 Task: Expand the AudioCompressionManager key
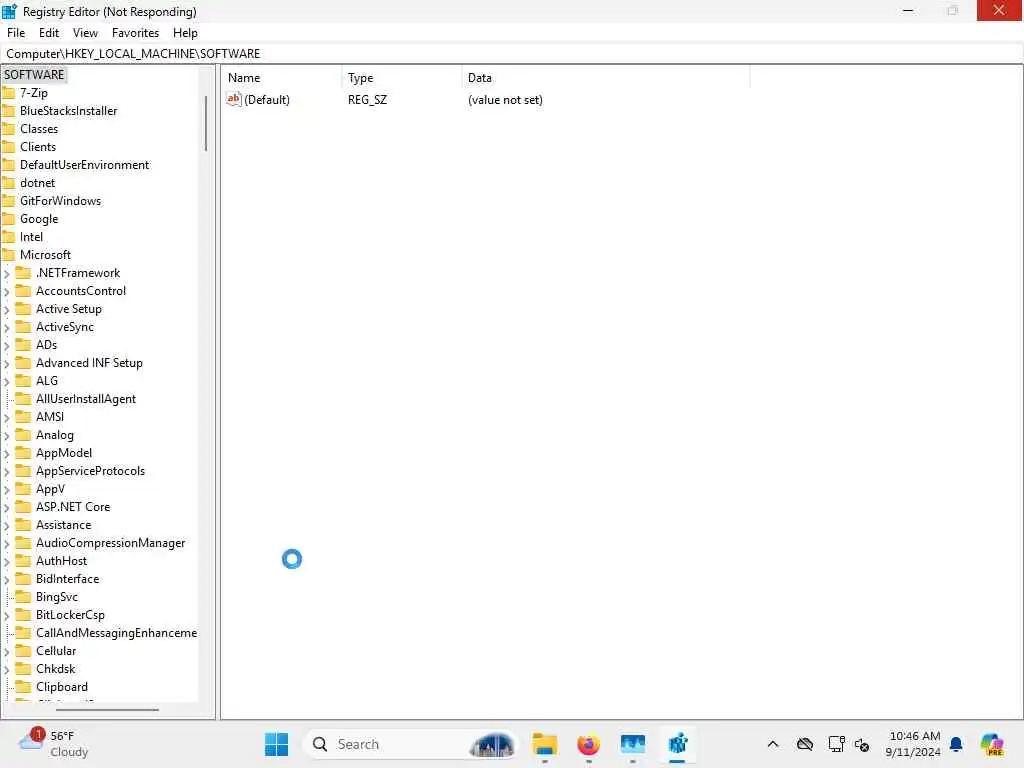click(7, 543)
